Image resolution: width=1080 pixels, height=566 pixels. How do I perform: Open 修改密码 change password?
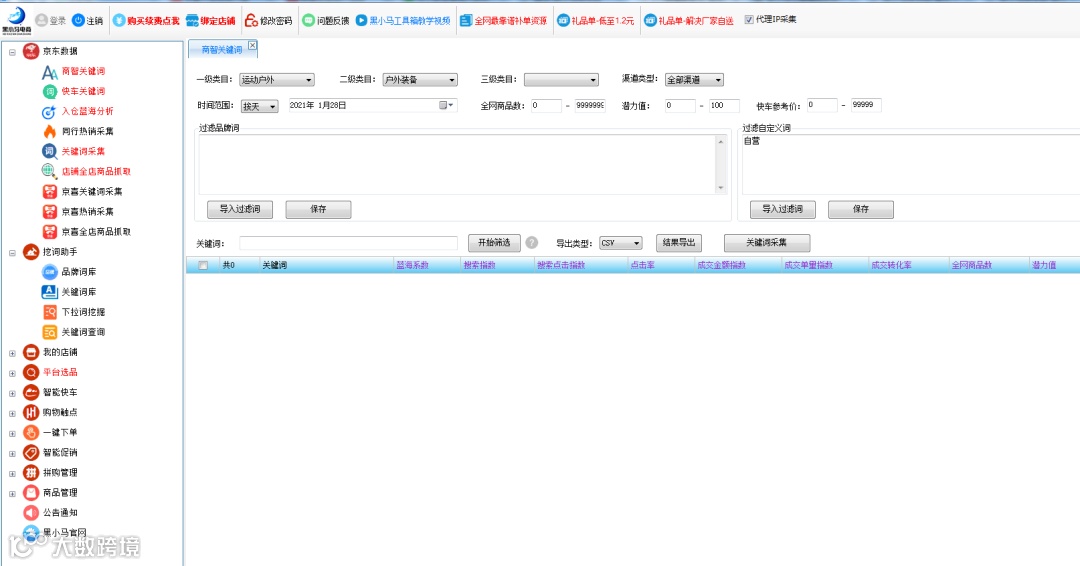tap(269, 21)
